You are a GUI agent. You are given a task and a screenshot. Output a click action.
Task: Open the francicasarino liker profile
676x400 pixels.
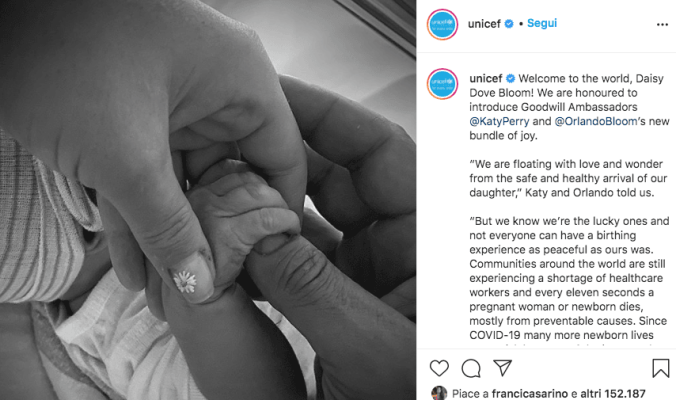click(x=530, y=394)
